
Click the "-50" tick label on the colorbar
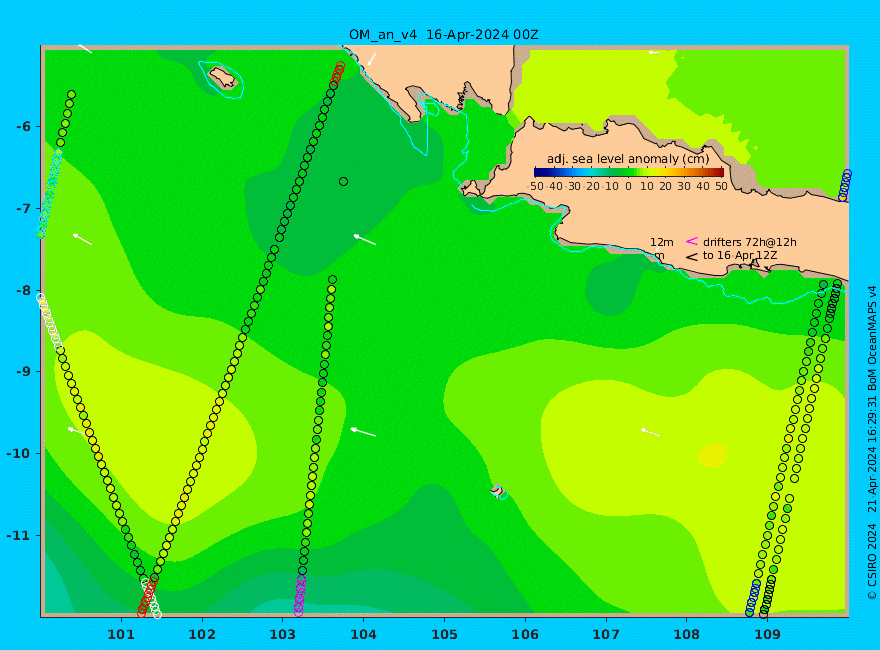pos(535,186)
